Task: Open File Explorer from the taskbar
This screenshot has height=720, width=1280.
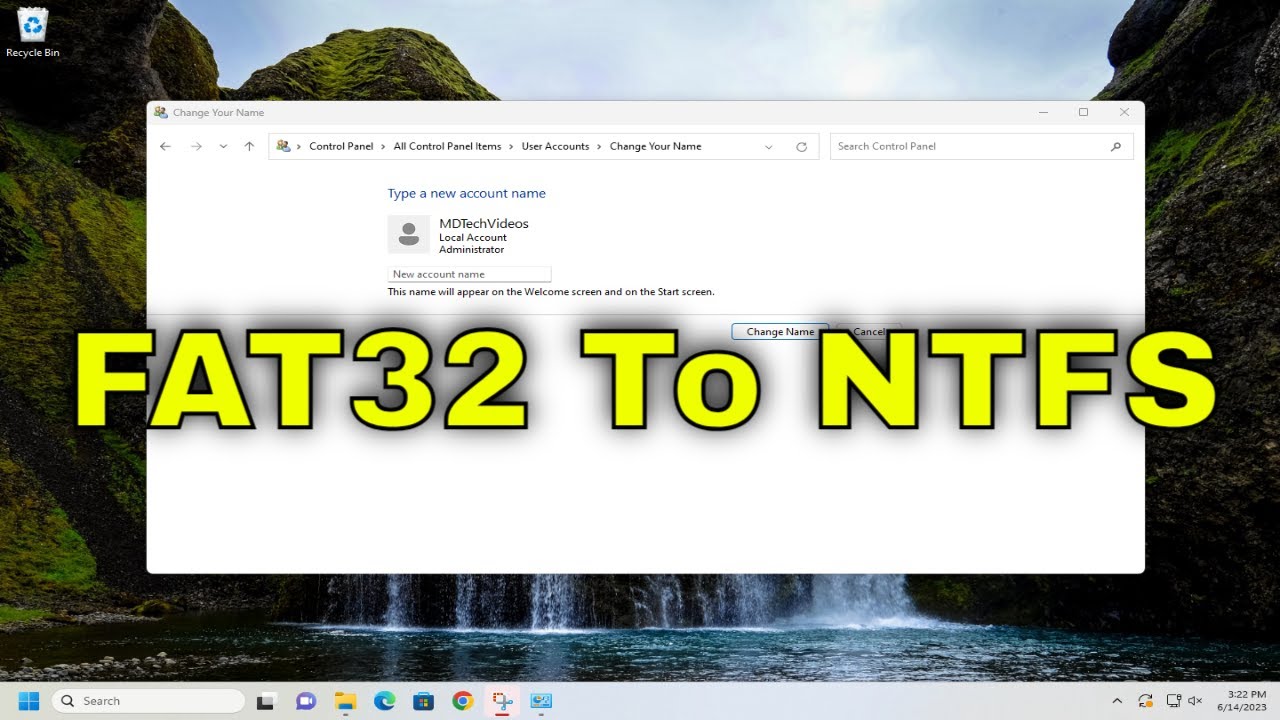Action: pos(345,701)
